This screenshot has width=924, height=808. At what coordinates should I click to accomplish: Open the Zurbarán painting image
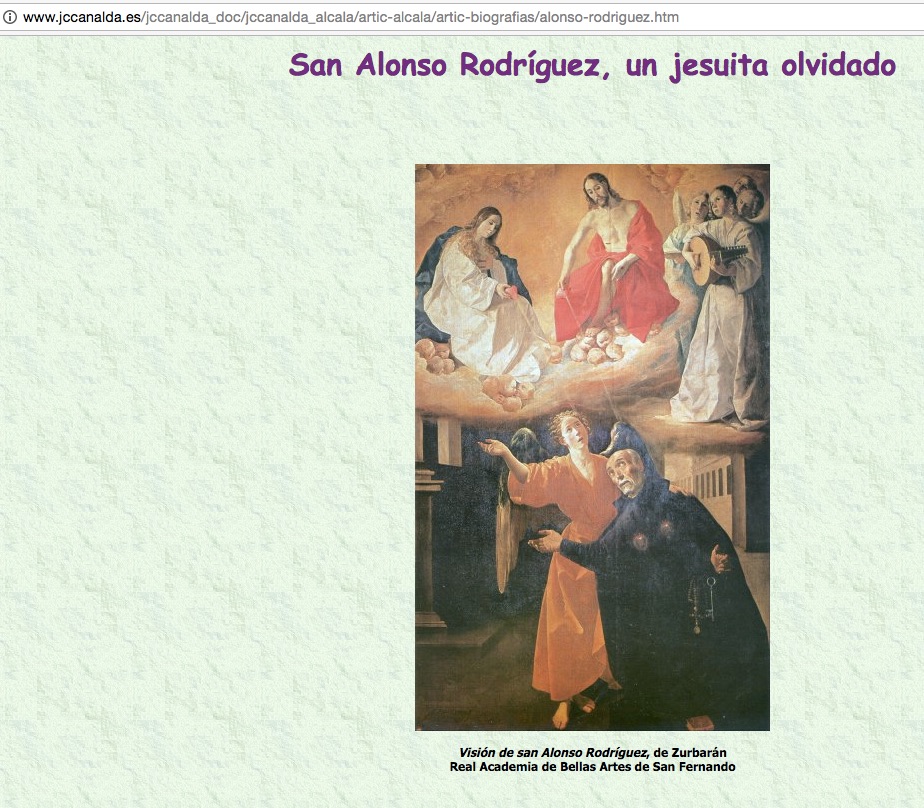tap(592, 447)
